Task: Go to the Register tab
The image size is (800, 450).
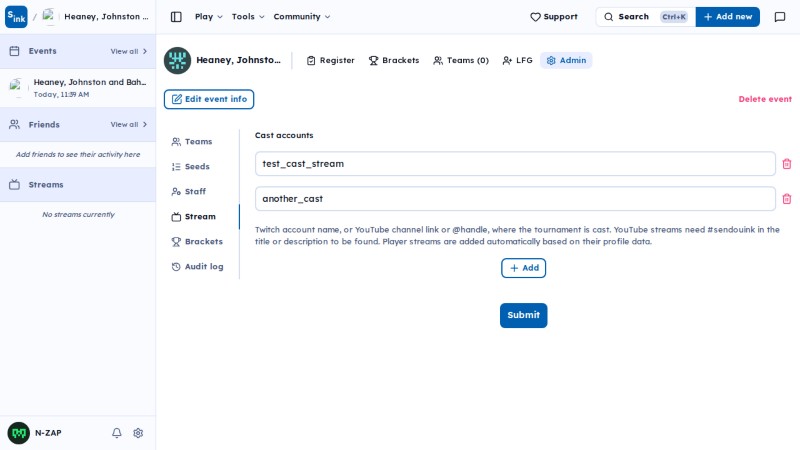Action: 331,60
